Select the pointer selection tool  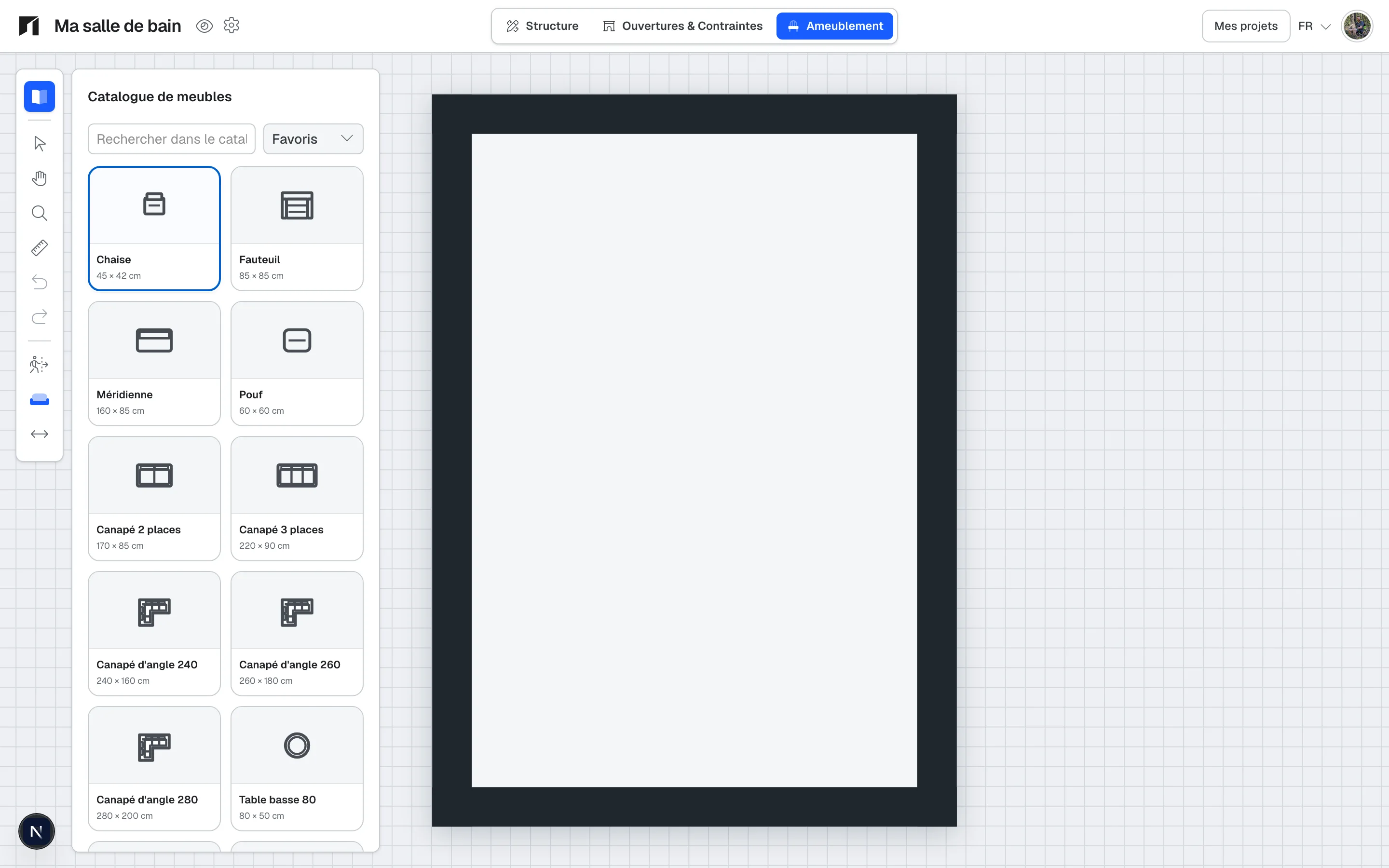click(x=39, y=144)
